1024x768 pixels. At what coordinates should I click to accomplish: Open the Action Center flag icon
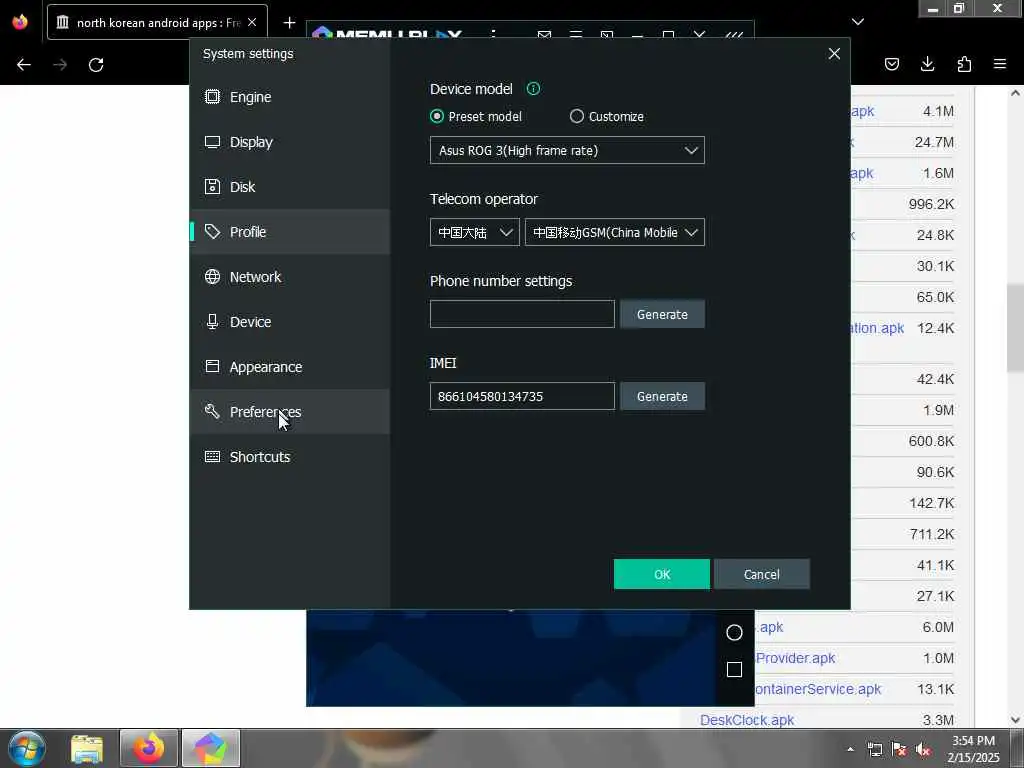pos(899,750)
